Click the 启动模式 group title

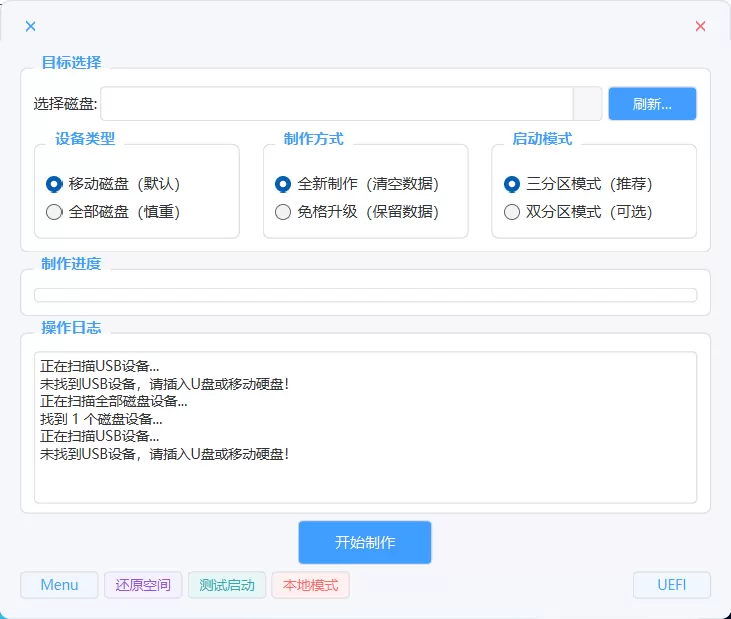click(x=542, y=138)
